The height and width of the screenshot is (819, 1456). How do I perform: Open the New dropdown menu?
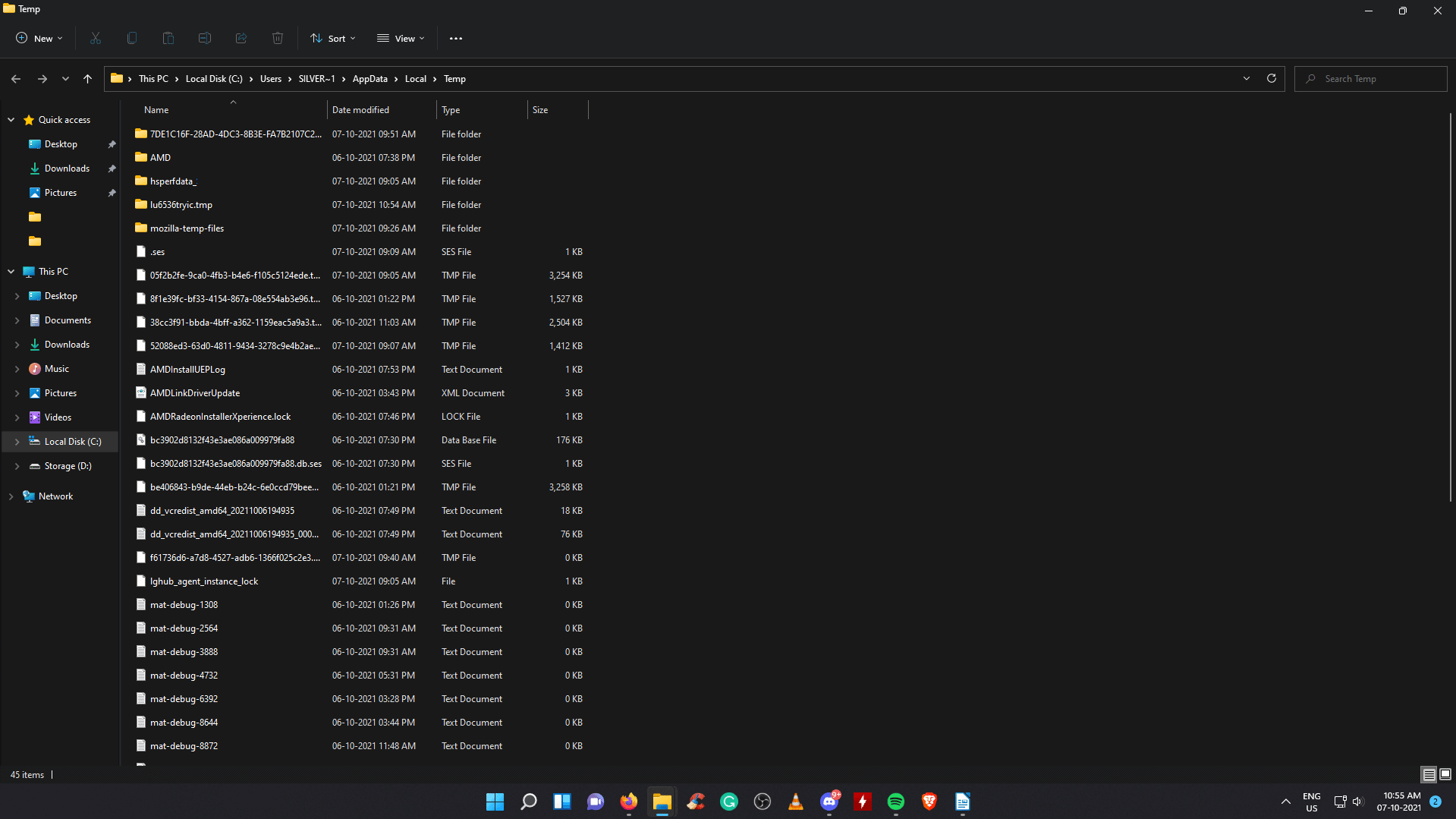pyautogui.click(x=39, y=38)
